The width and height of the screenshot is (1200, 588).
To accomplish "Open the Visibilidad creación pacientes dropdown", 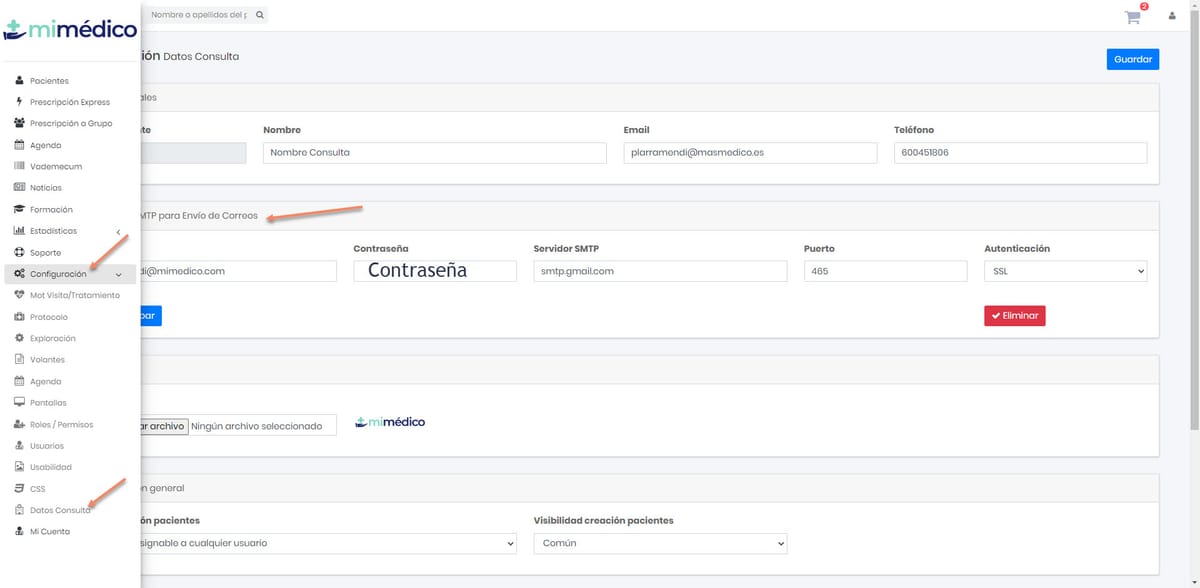I will 660,543.
